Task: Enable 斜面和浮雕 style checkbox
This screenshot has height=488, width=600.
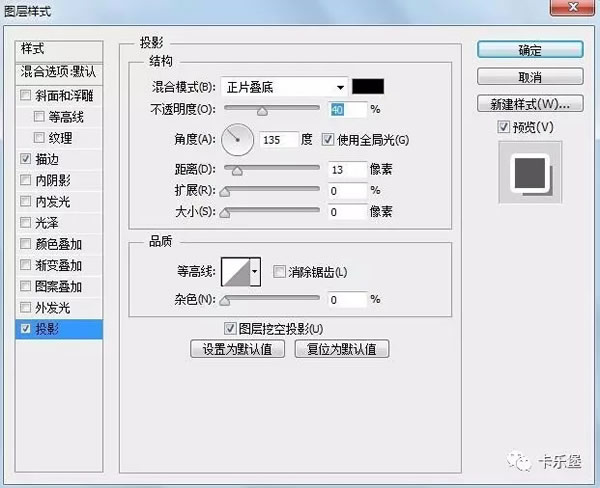Action: 26,95
